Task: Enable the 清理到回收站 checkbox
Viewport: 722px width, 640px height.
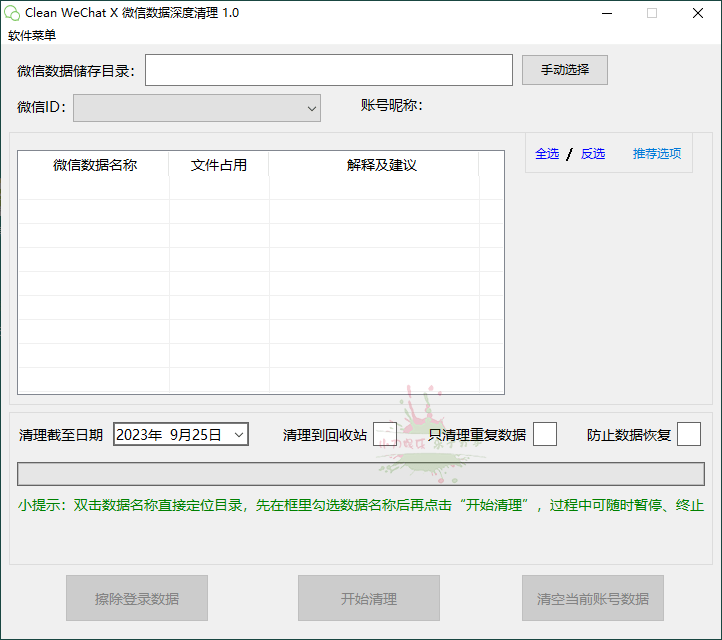Action: point(385,434)
